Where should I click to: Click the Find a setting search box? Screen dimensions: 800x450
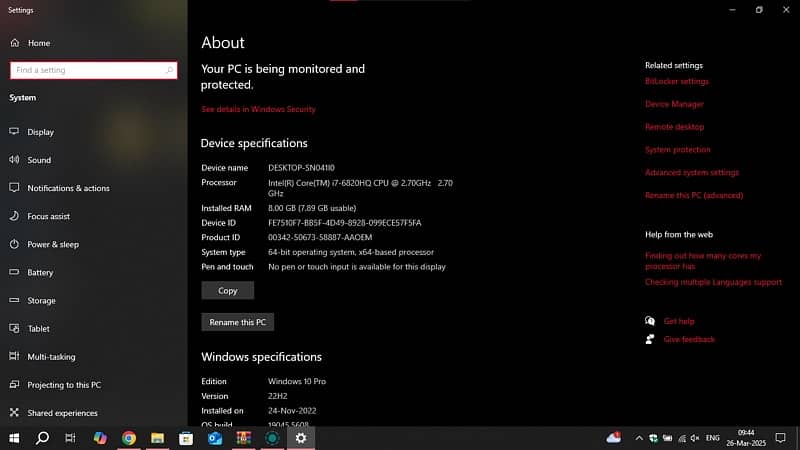(93, 70)
